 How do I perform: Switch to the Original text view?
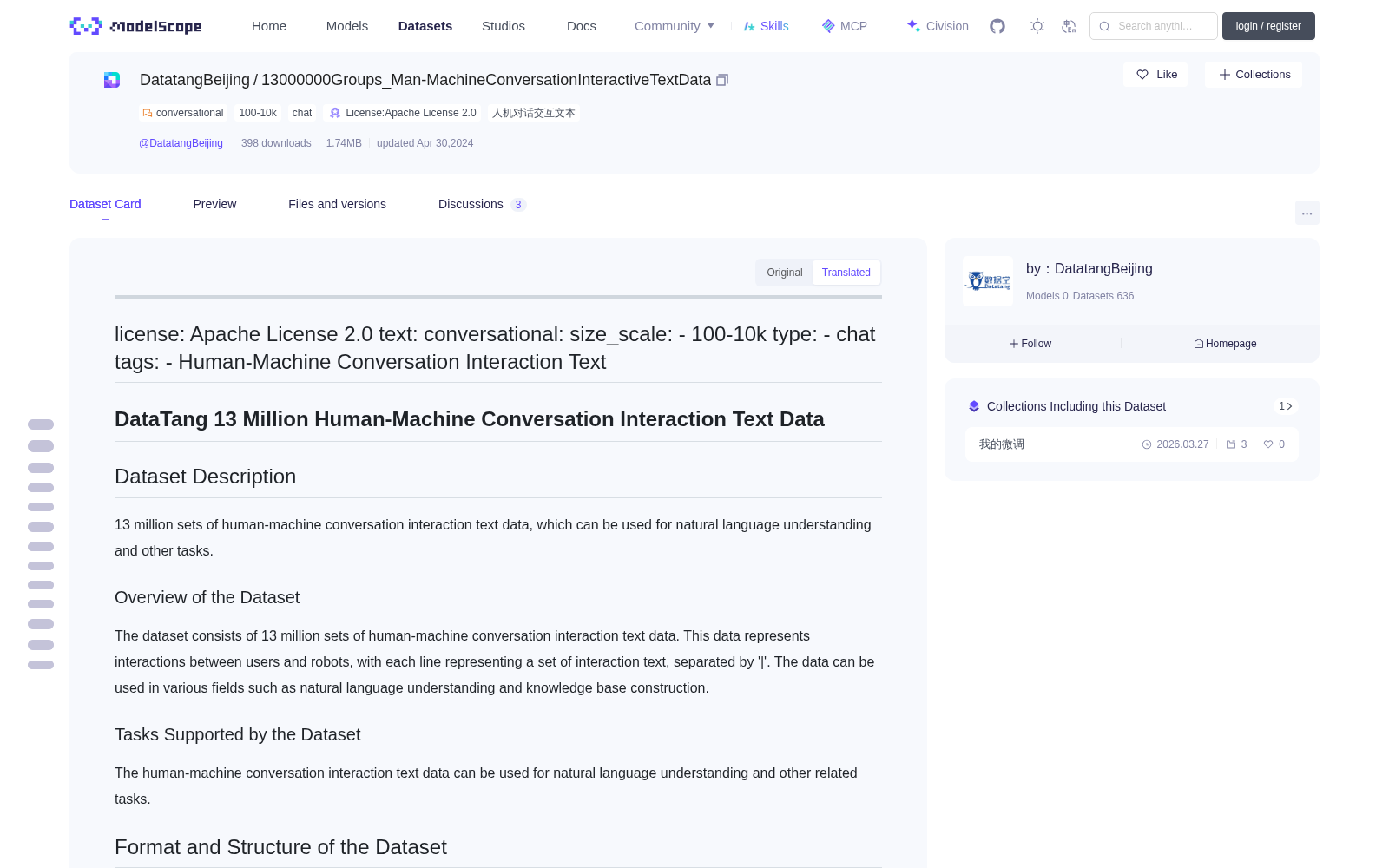(x=785, y=273)
